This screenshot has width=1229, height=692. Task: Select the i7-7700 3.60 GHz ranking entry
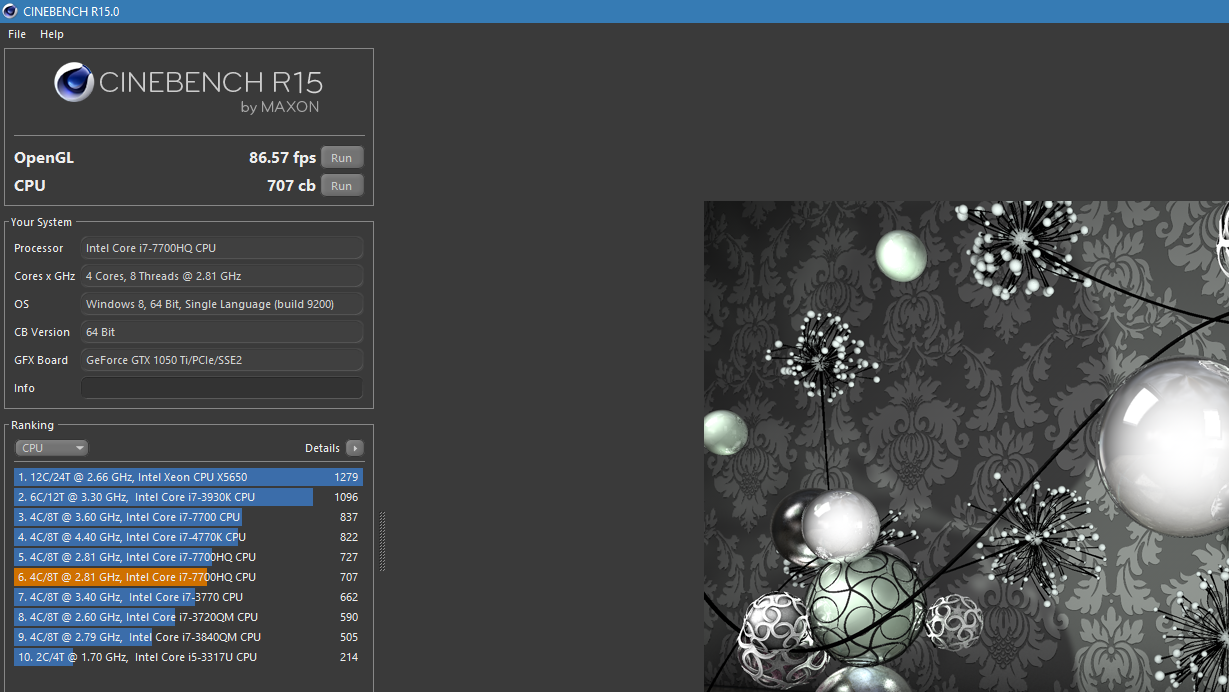tap(188, 517)
